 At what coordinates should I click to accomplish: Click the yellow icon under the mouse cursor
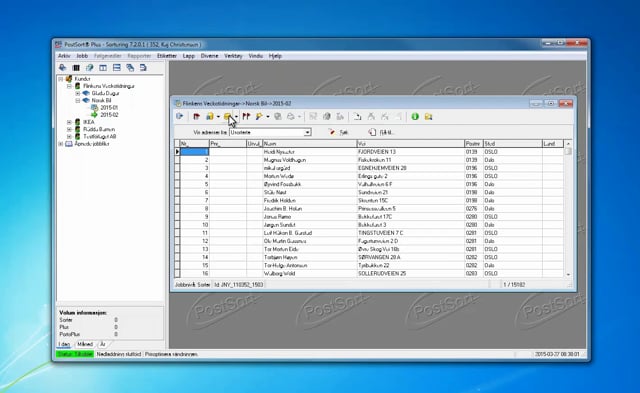point(228,117)
